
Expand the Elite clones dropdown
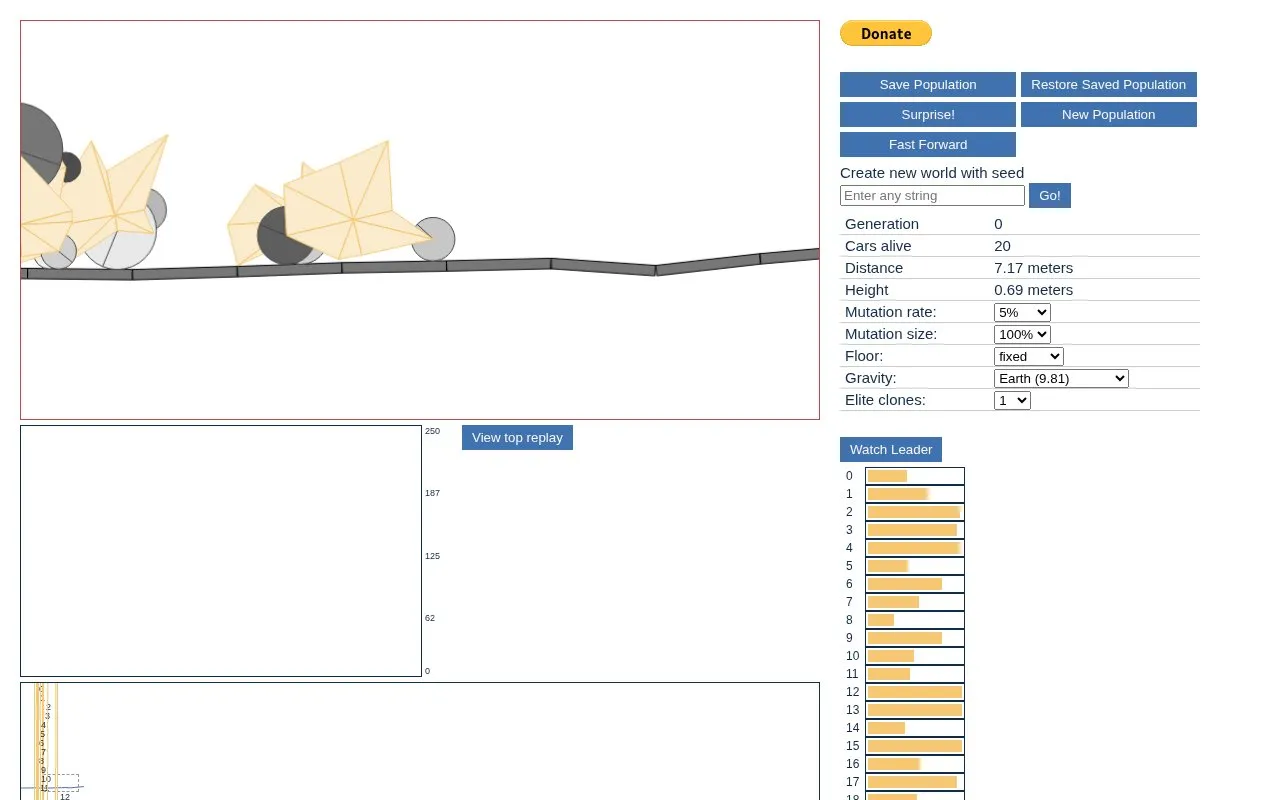click(1012, 401)
